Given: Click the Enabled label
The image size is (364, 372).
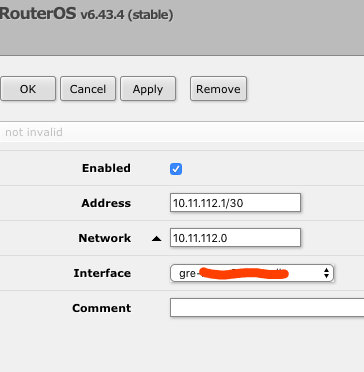Looking at the screenshot, I should click(x=106, y=168).
